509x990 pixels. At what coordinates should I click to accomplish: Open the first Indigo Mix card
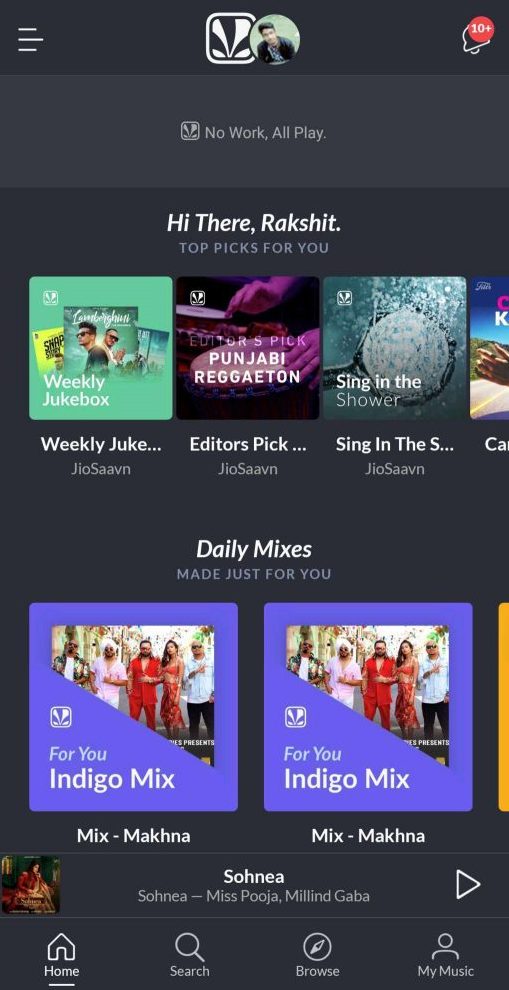(133, 707)
